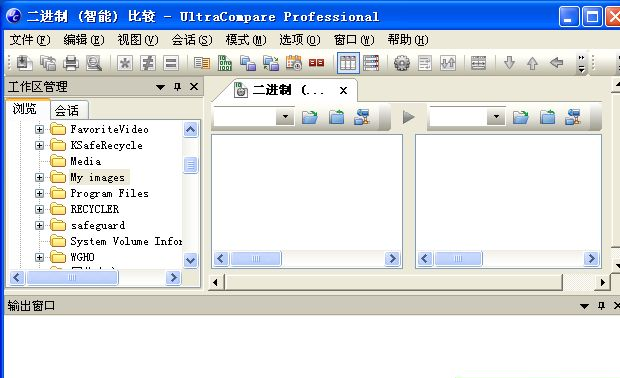The image size is (620, 378).
Task: Click the print icon in toolbar
Action: [71, 63]
